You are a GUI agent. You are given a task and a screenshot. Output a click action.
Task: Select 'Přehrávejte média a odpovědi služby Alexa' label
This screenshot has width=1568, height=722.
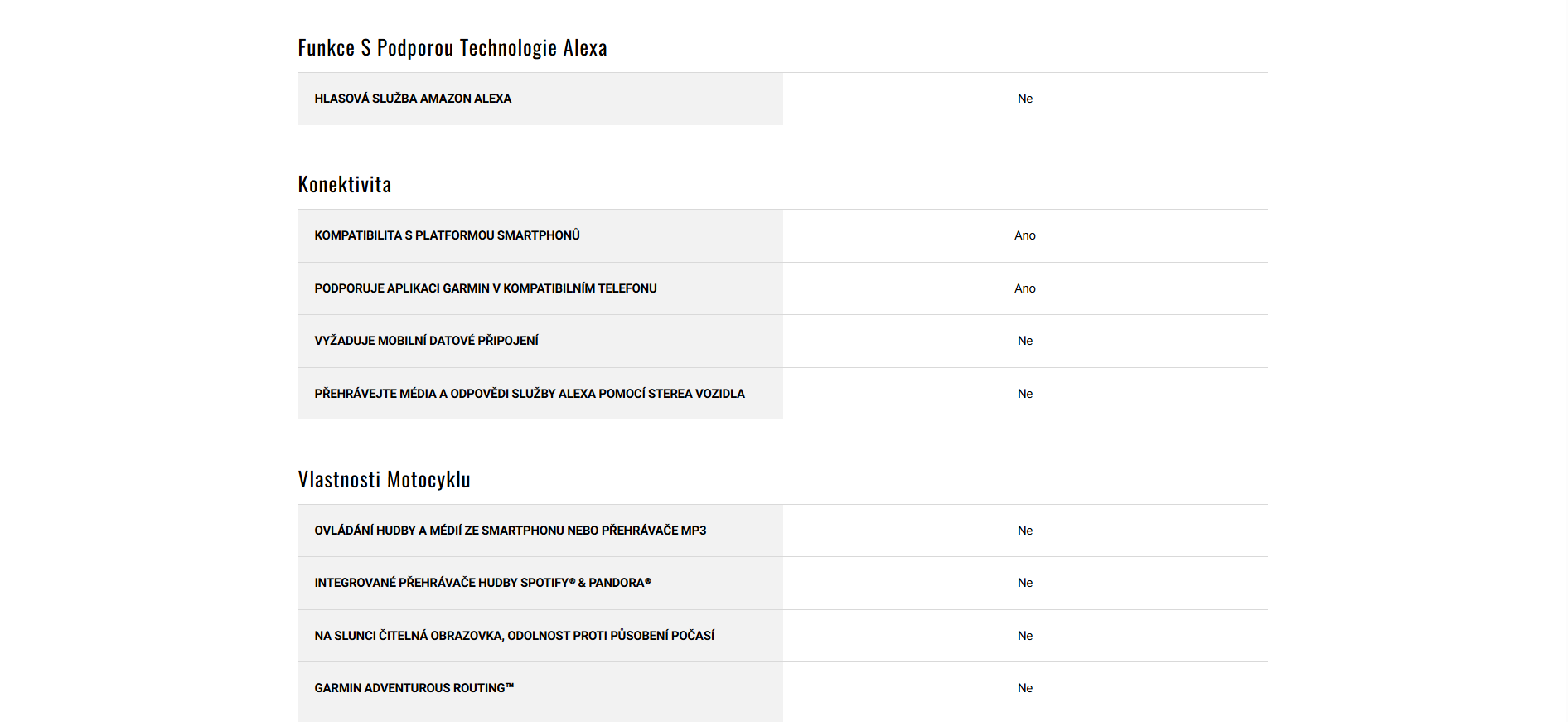tap(530, 394)
